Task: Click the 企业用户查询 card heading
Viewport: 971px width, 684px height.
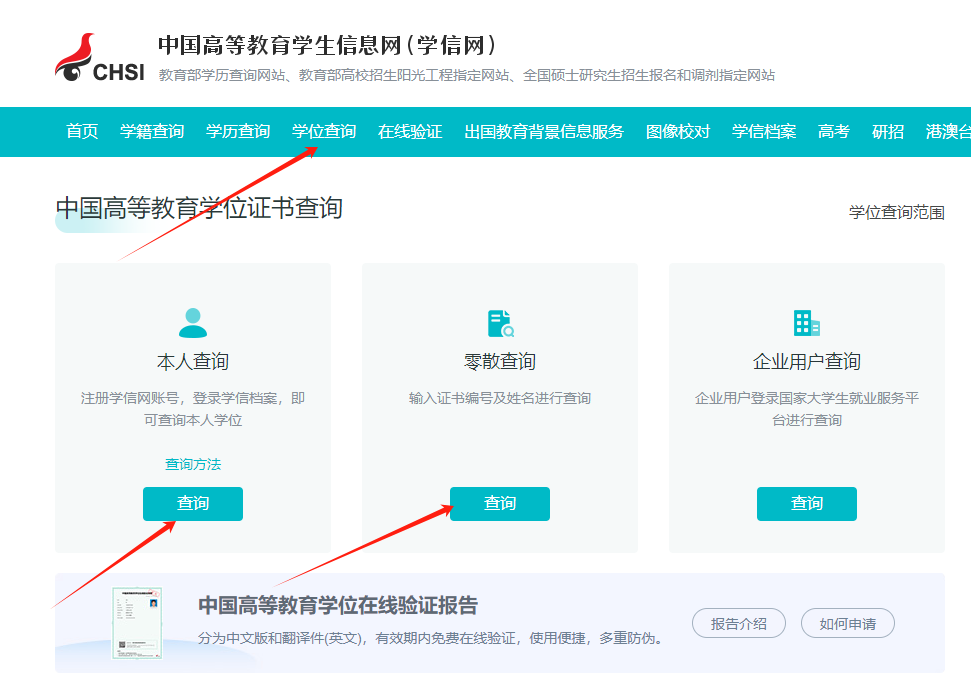Action: [x=807, y=361]
